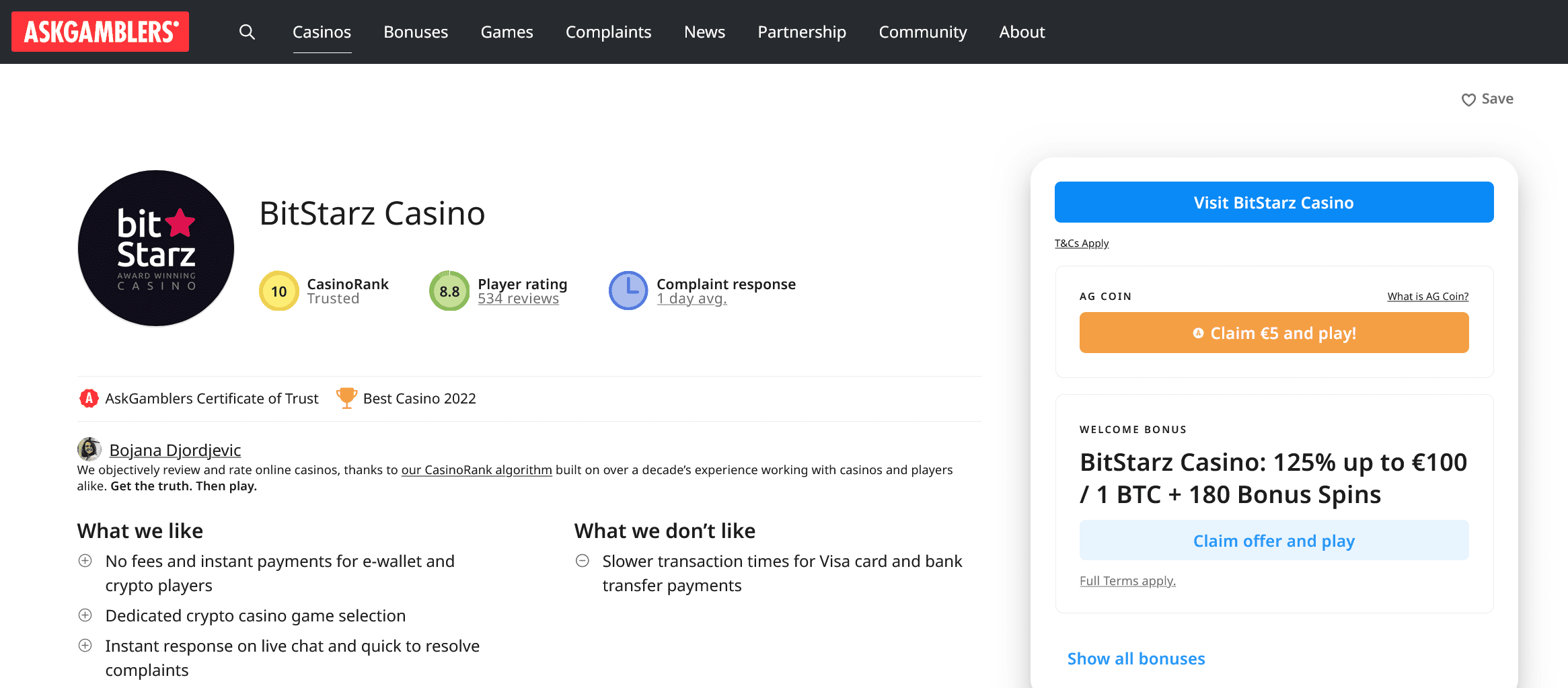Go to Complaints section
The height and width of the screenshot is (688, 1568).
pyautogui.click(x=608, y=32)
